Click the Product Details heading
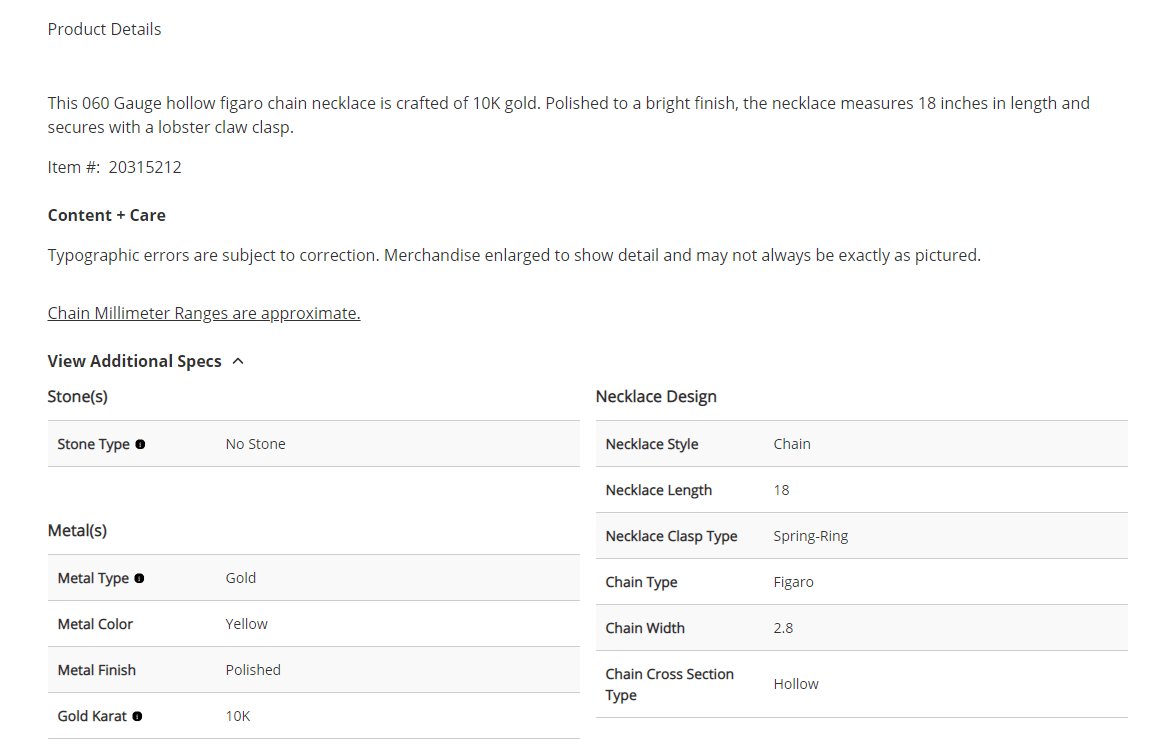 (104, 29)
